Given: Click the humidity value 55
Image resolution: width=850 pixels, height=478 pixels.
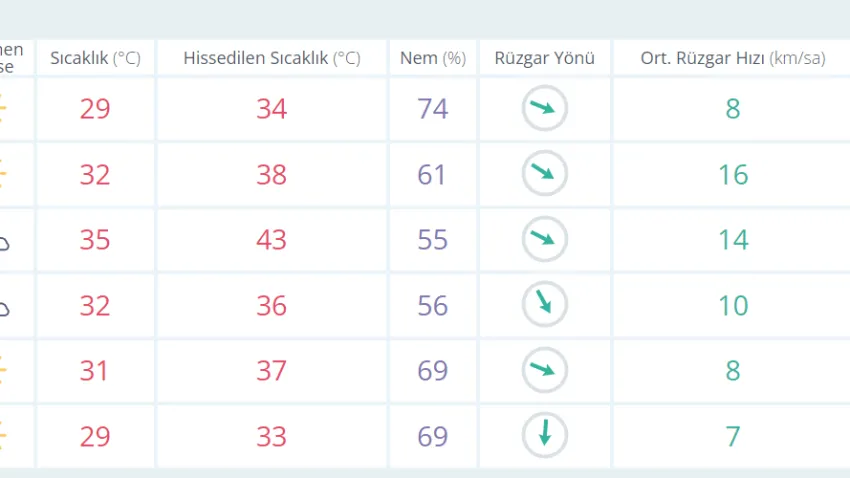Looking at the screenshot, I should pos(433,240).
